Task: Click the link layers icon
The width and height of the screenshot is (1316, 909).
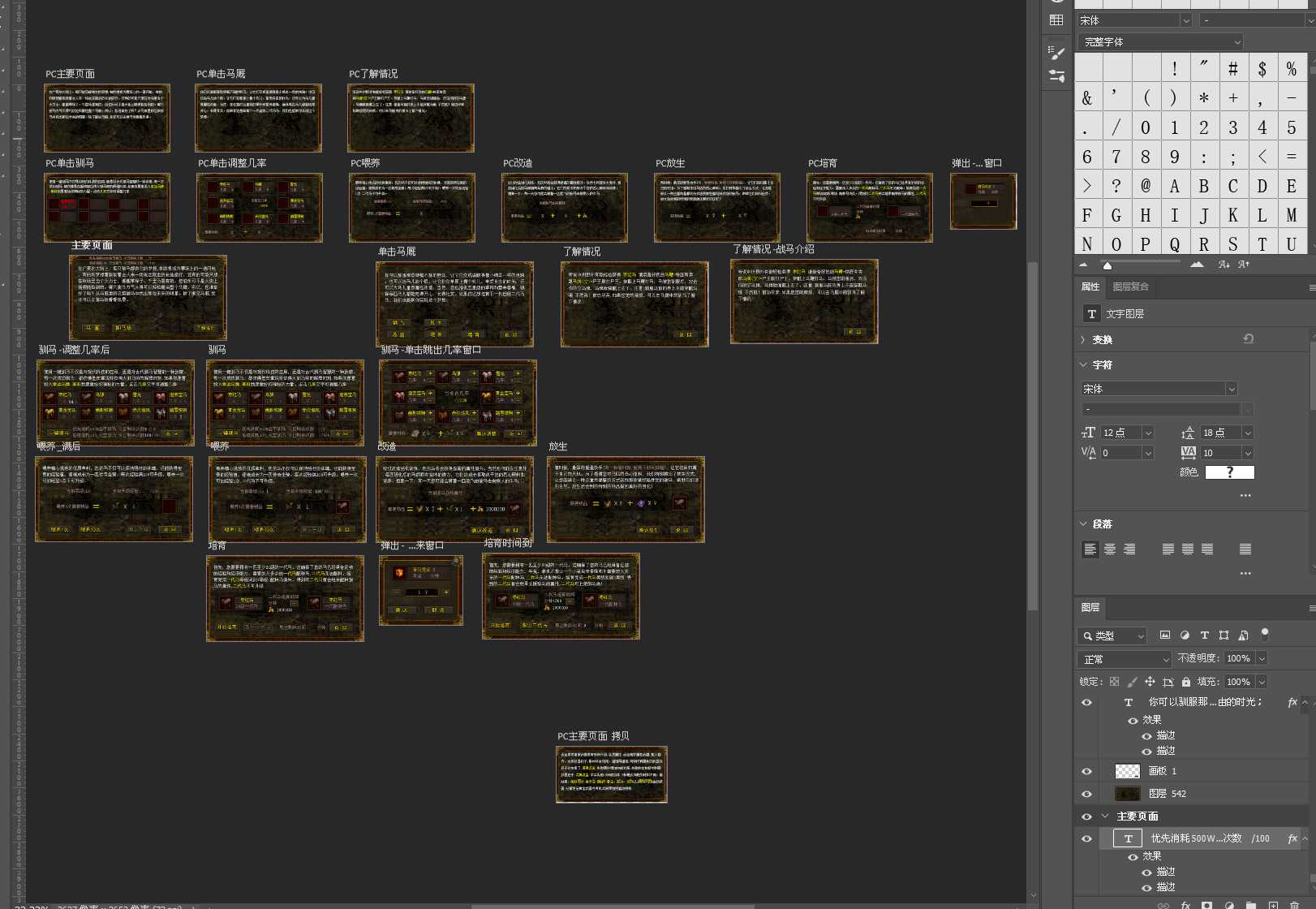Action: (1163, 905)
